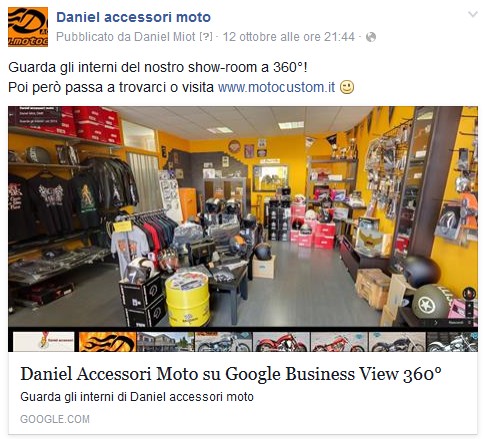Click the globe public audience icon

click(371, 37)
